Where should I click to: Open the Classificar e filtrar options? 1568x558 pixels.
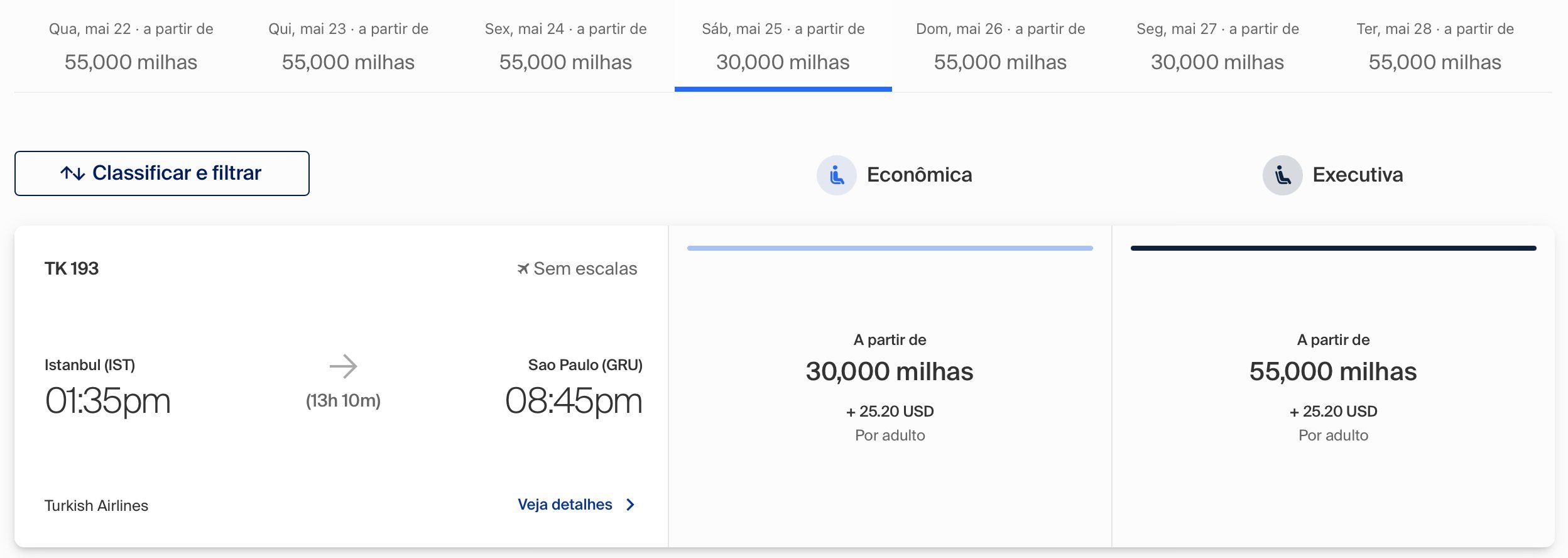coord(162,173)
